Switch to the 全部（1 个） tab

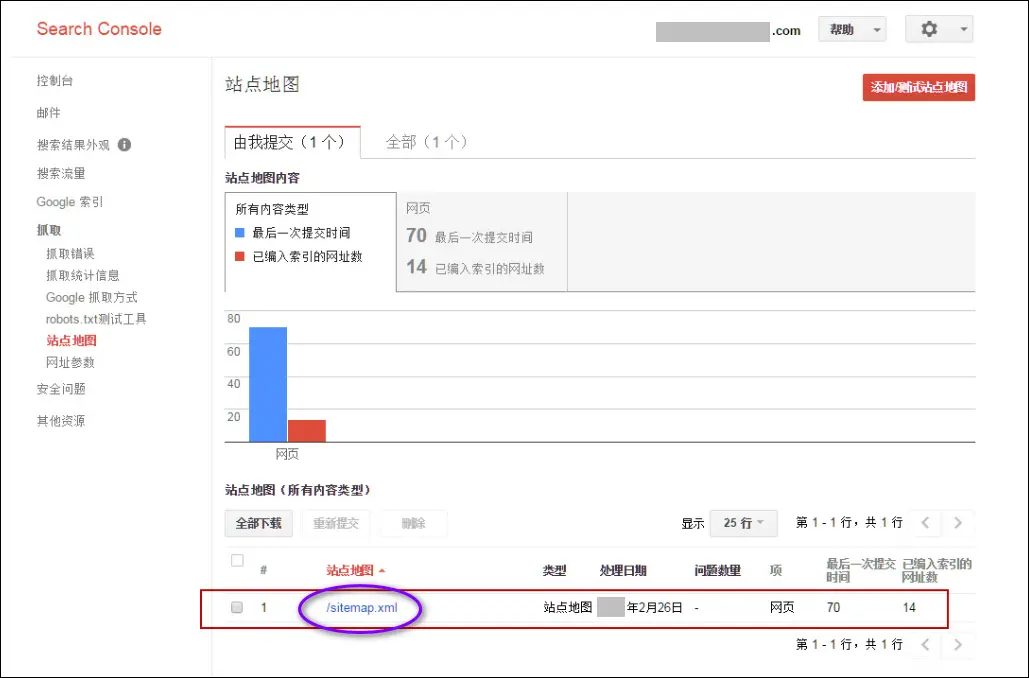tap(426, 142)
